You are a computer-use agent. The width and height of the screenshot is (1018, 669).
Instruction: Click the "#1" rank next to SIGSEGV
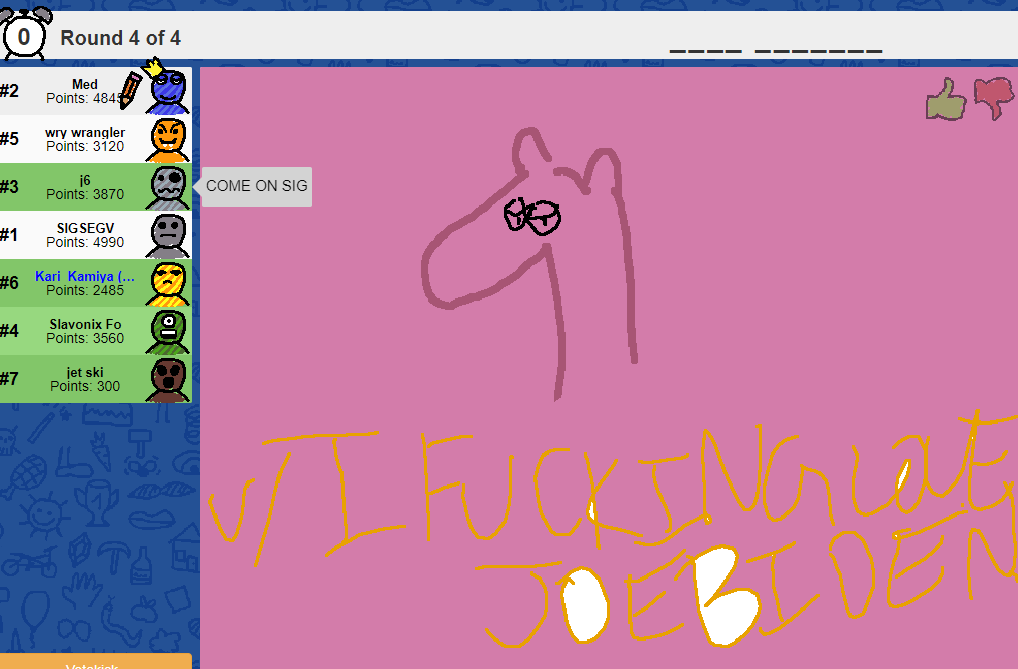[x=9, y=235]
